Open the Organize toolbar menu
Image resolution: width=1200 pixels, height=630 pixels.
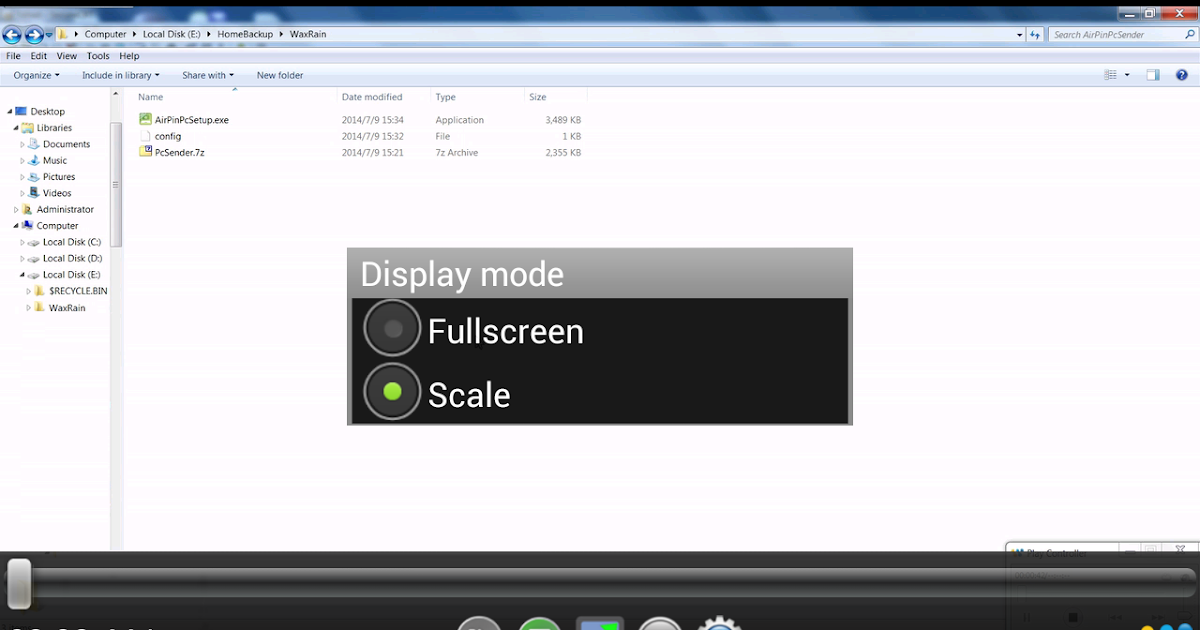pyautogui.click(x=36, y=75)
